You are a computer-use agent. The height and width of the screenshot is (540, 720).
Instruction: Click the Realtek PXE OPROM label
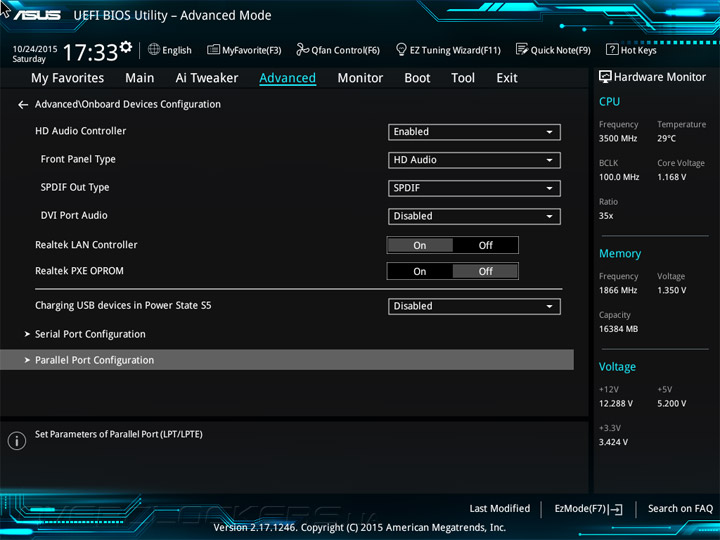79,271
